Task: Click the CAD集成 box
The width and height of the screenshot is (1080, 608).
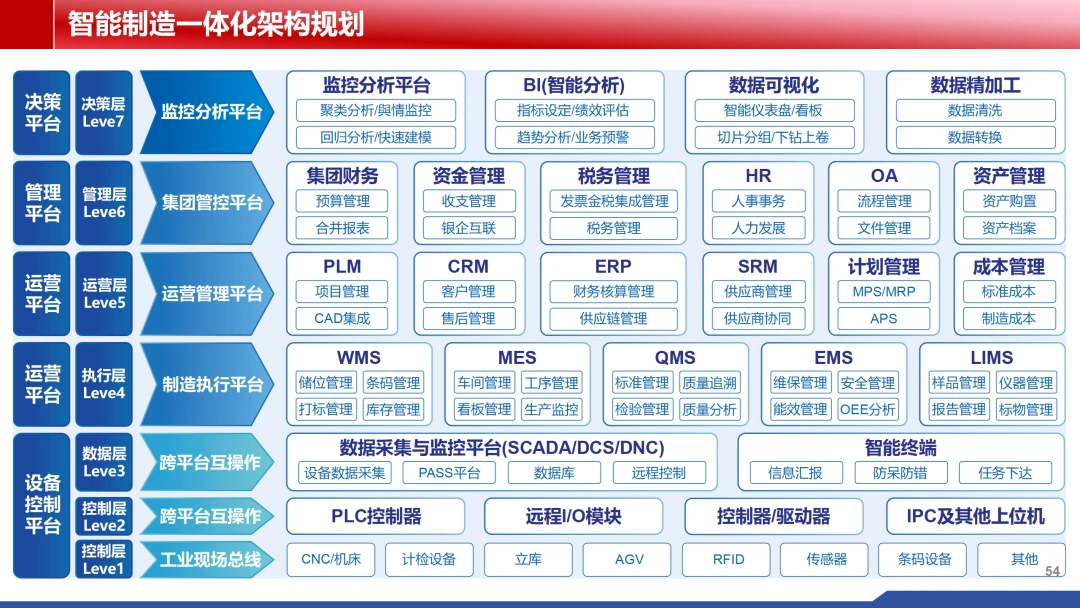Action: [342, 318]
